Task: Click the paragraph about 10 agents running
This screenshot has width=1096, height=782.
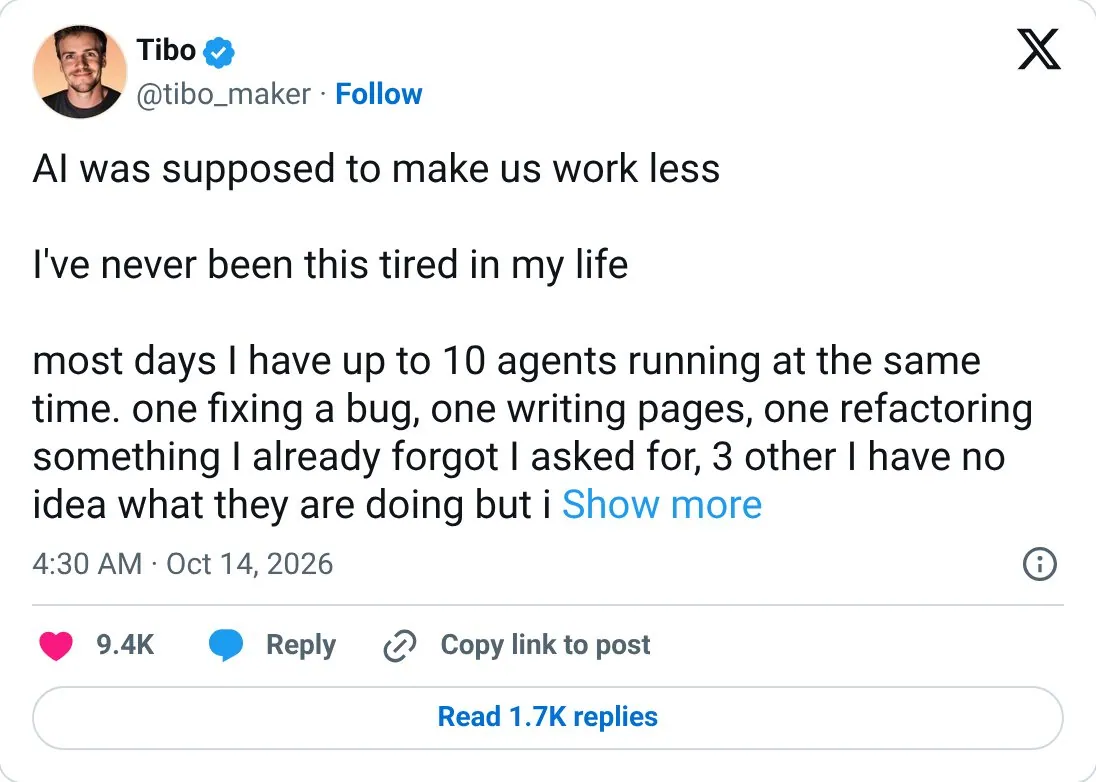Action: tap(533, 433)
